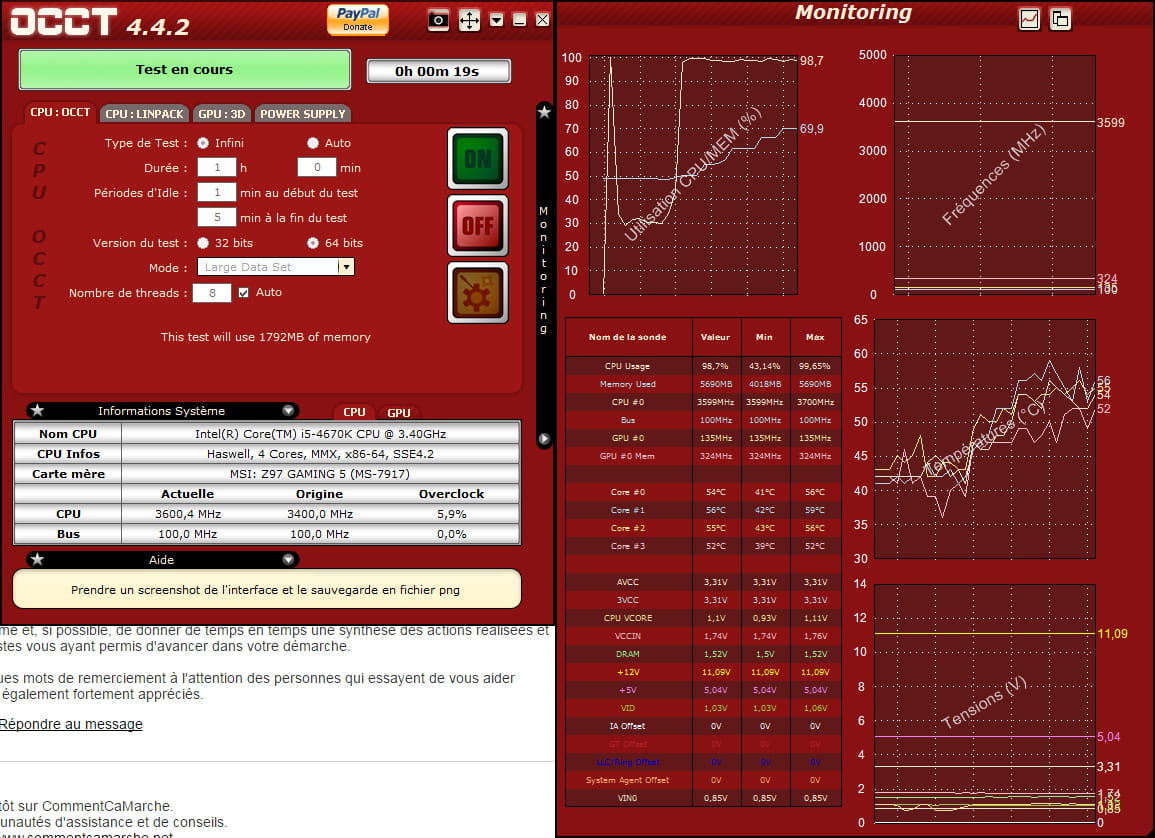
Task: Click the camera screenshot icon
Action: click(x=438, y=19)
